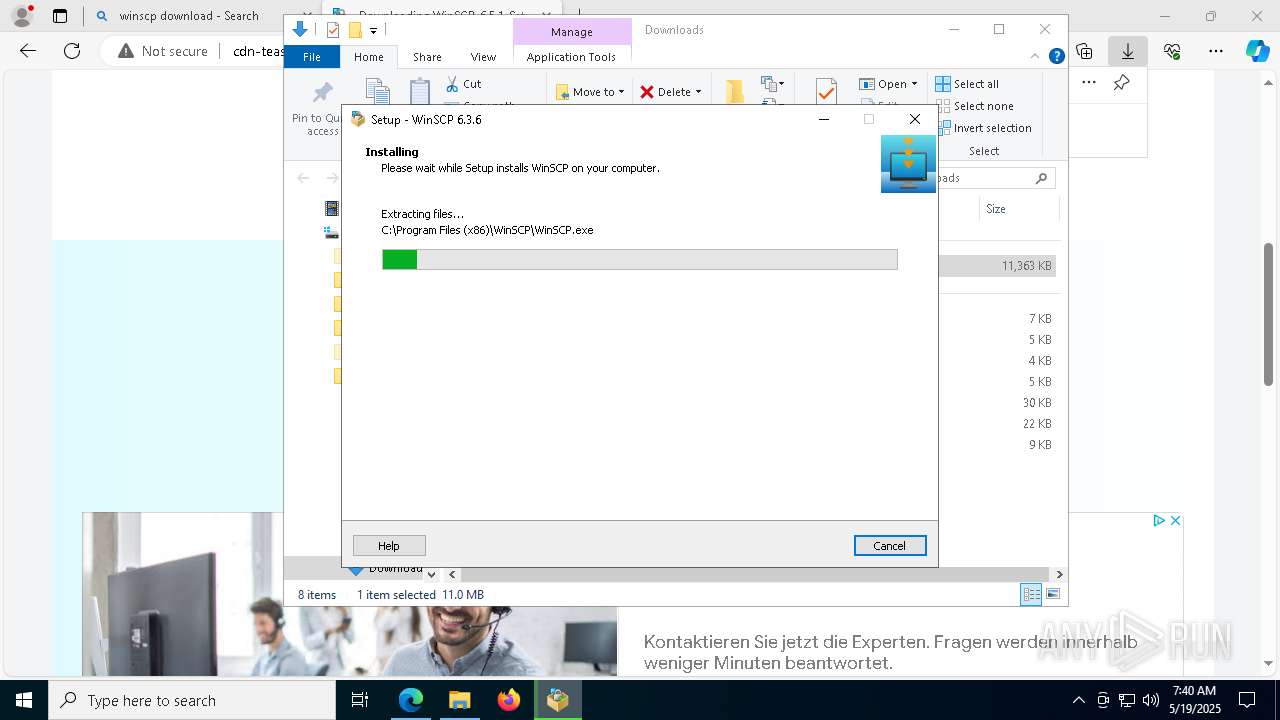Open the Application Tools tab

pos(571,57)
